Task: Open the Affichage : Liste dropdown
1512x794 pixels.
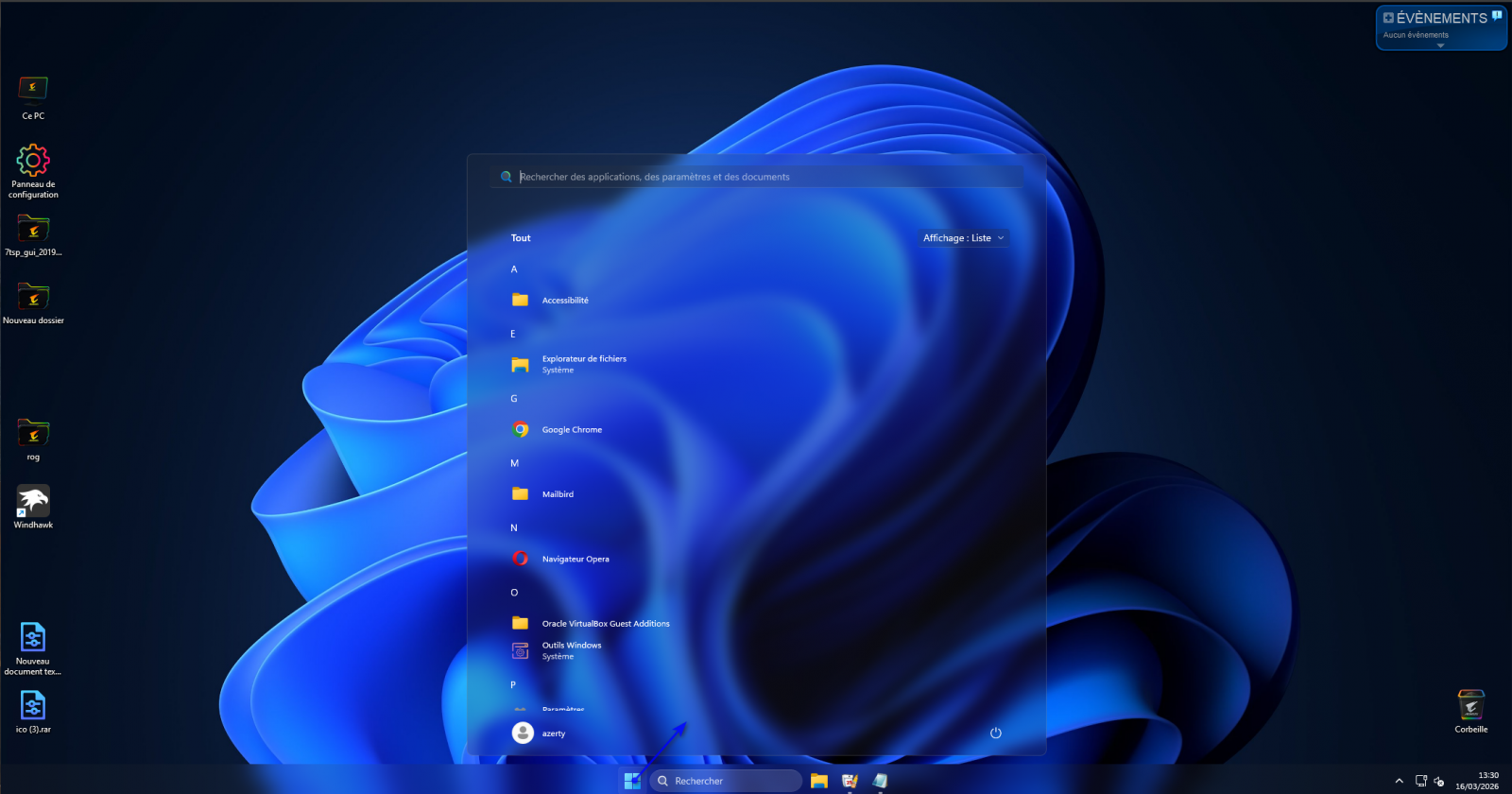Action: (x=963, y=238)
